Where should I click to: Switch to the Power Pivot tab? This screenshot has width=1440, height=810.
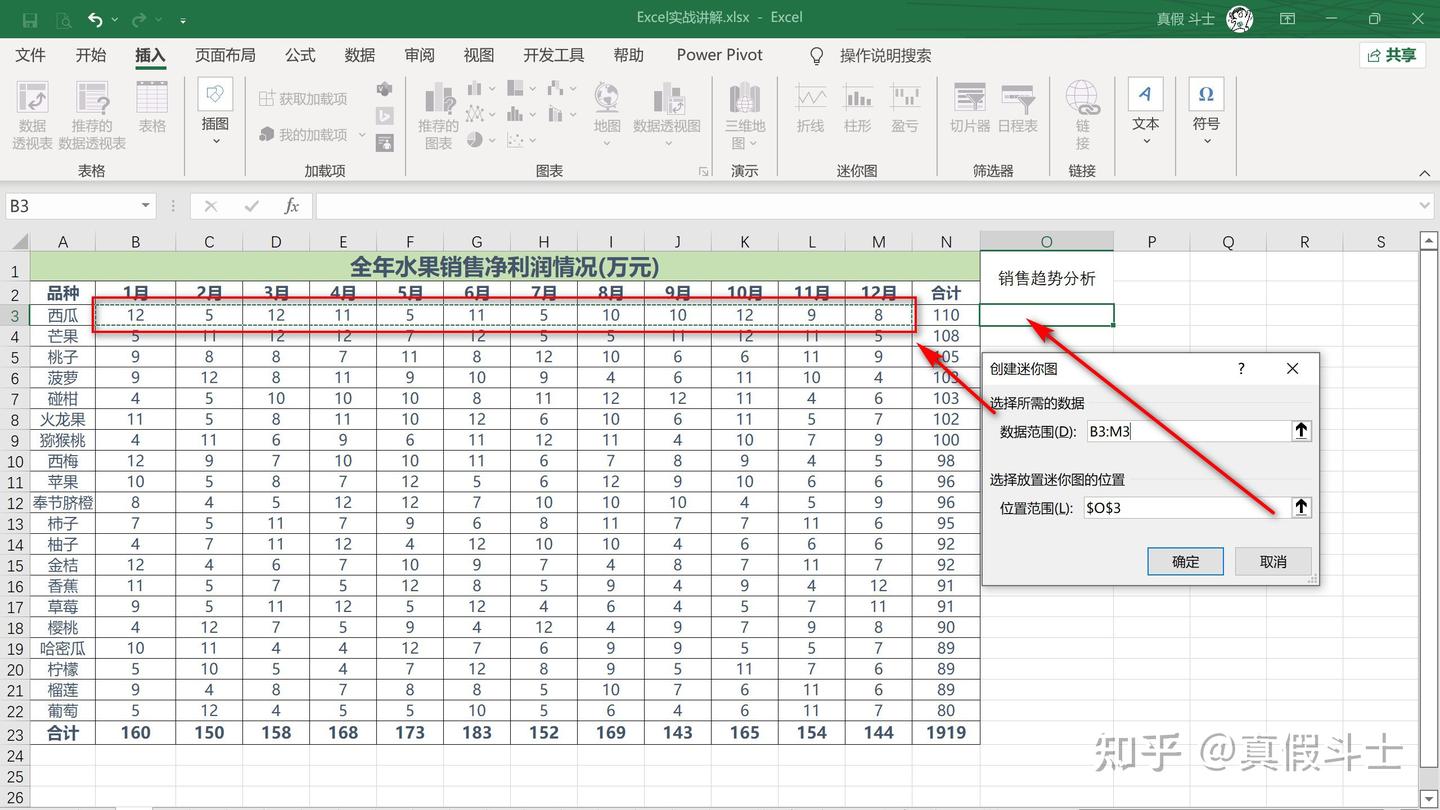point(719,55)
